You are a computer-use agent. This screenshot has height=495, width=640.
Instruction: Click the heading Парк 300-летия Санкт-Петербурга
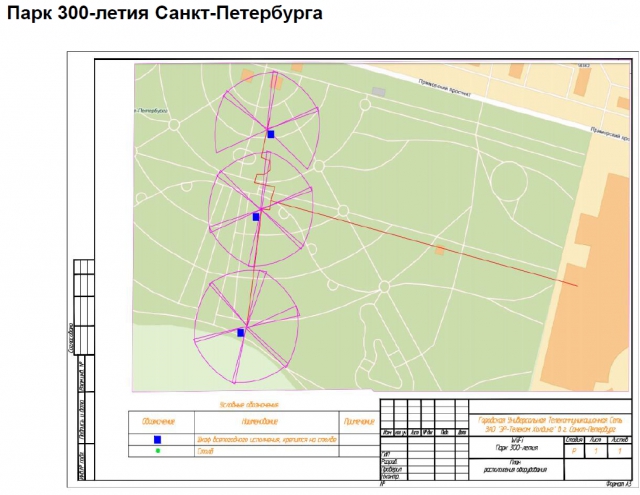tap(165, 13)
